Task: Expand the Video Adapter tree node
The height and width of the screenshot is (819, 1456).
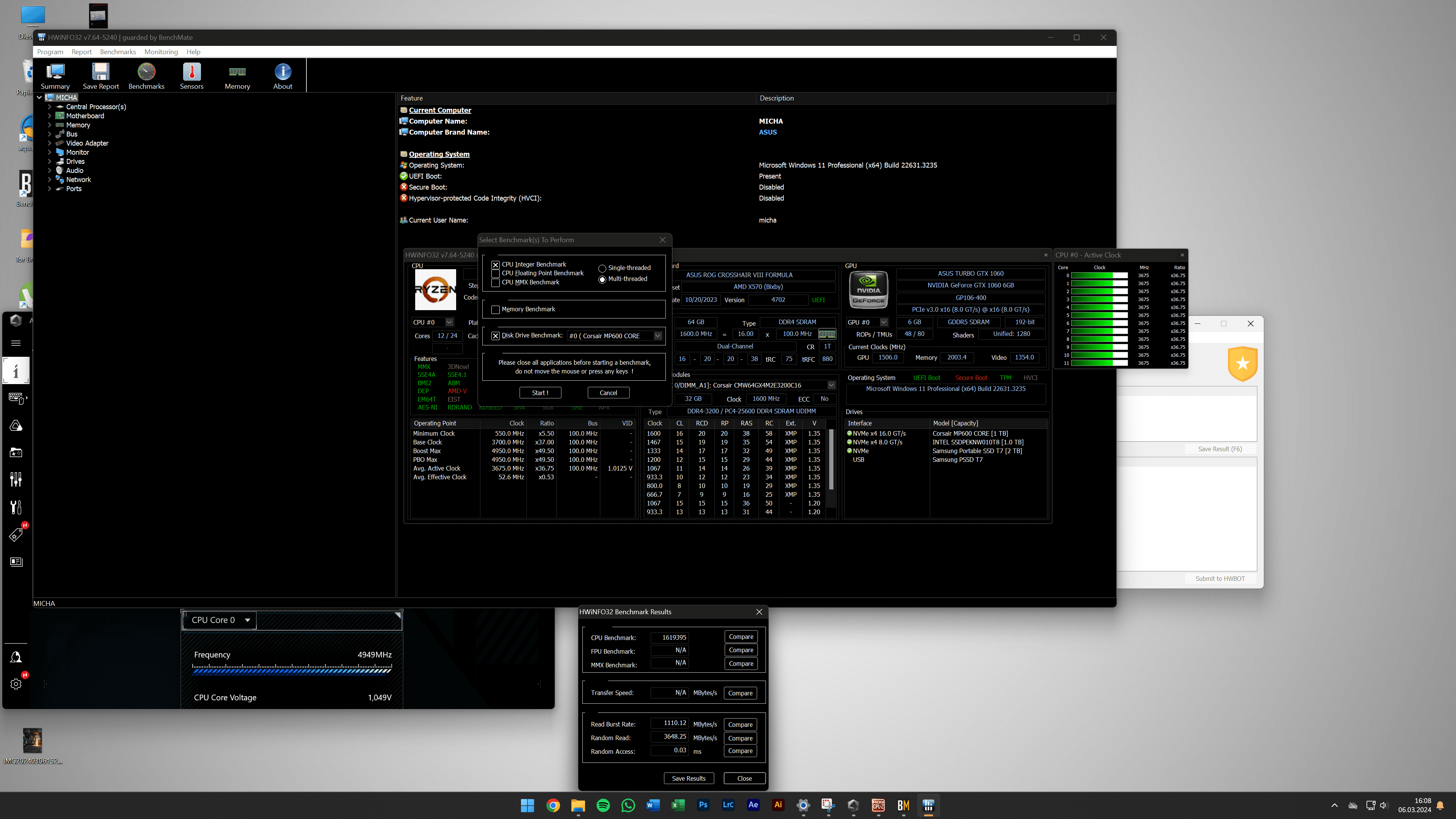Action: [50, 143]
